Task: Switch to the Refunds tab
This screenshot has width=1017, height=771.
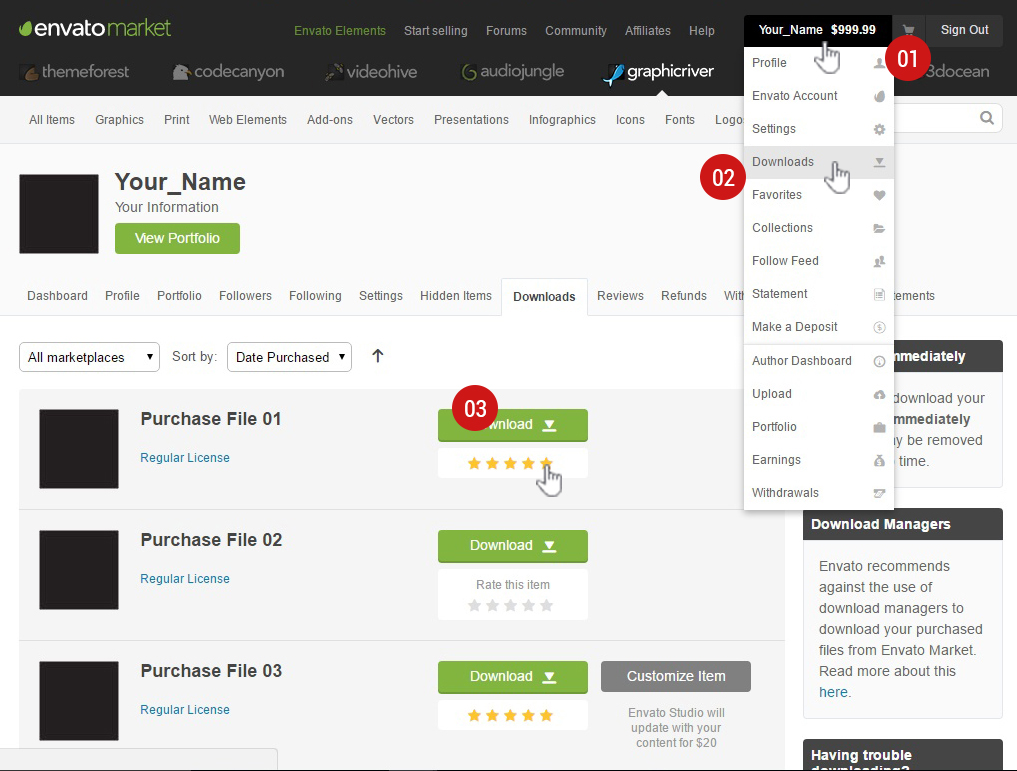Action: point(684,296)
